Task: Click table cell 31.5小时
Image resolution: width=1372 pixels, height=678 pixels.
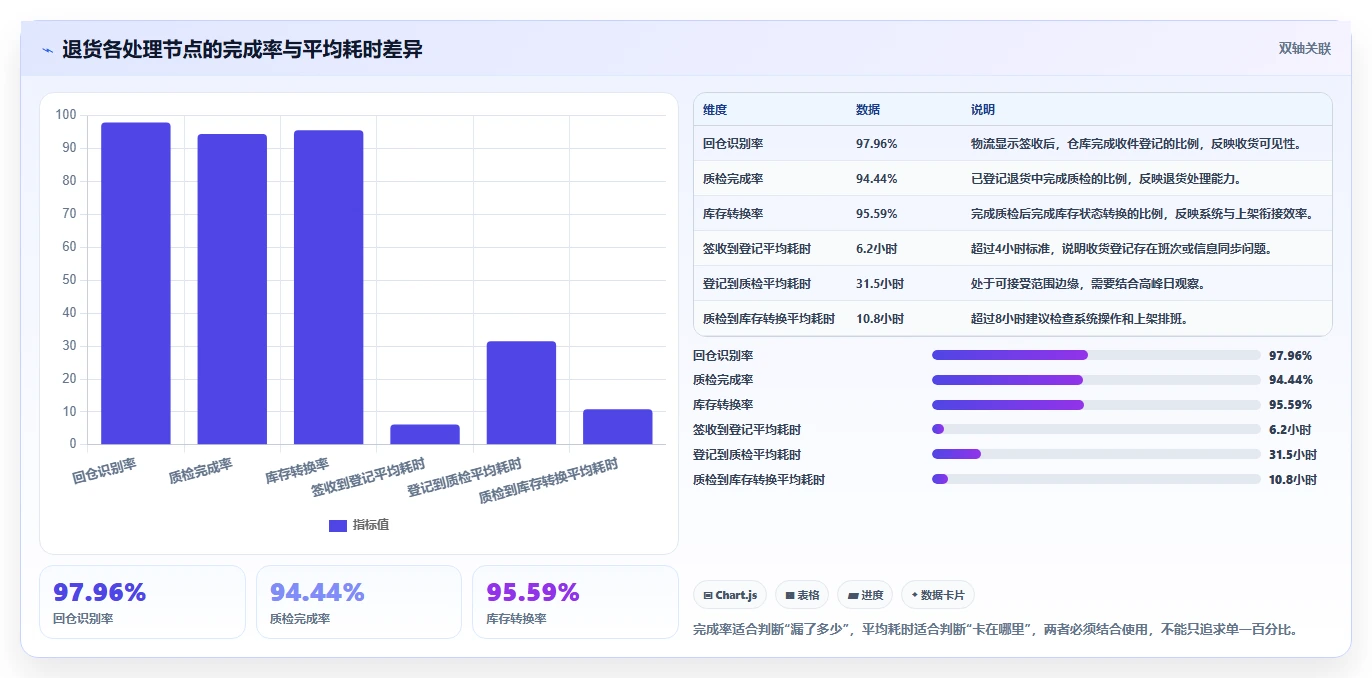Action: click(880, 284)
